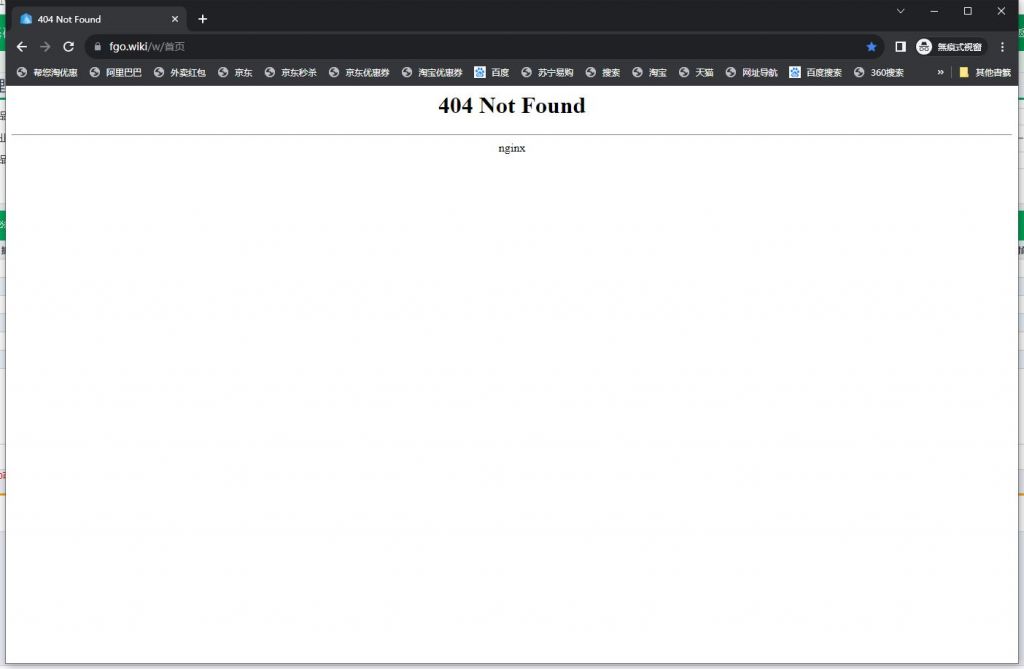1024x669 pixels.
Task: Open Chrome's three-dot menu
Action: [1002, 46]
